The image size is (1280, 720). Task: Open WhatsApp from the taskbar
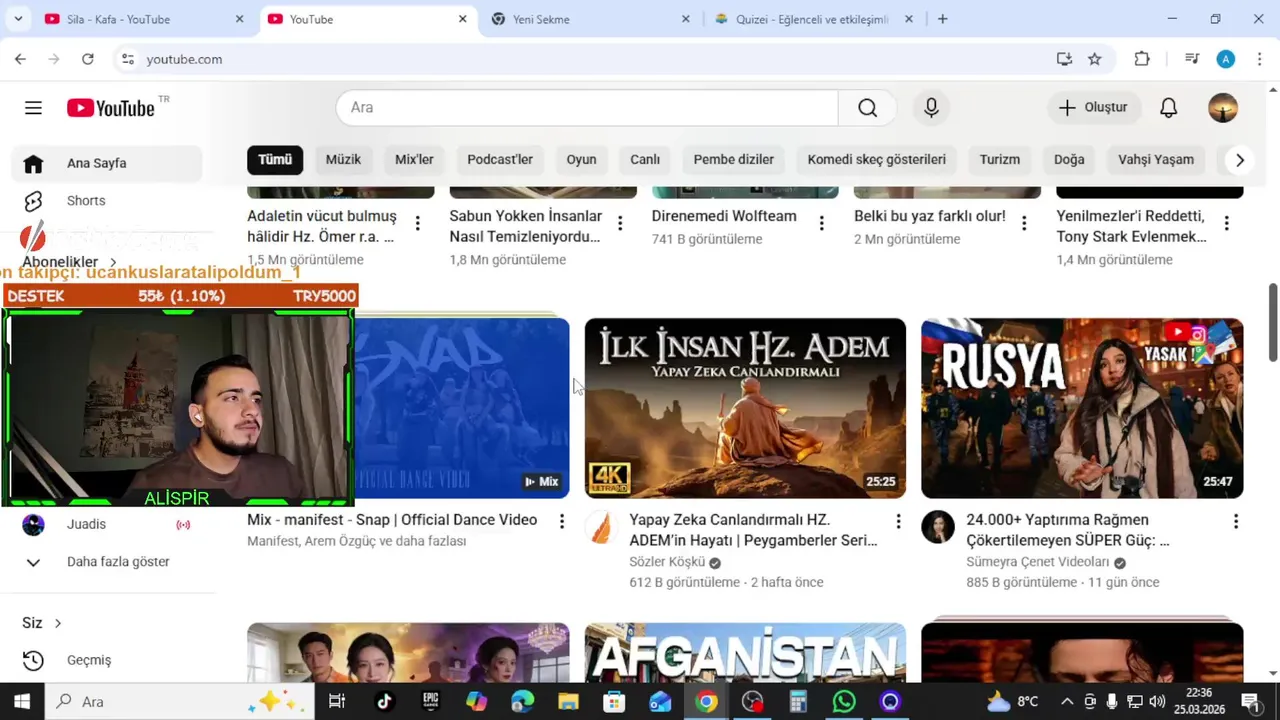(x=844, y=702)
